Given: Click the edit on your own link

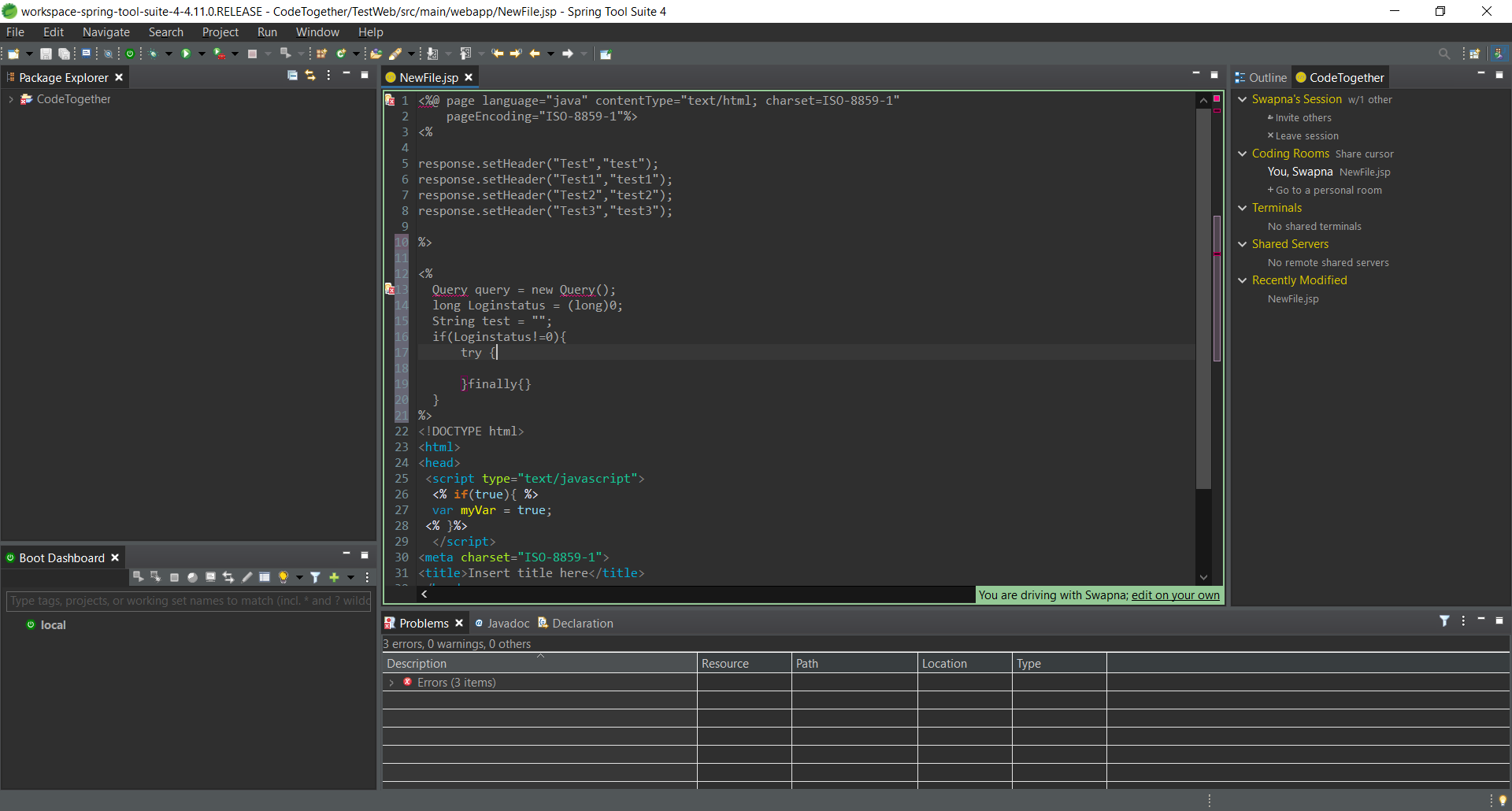Looking at the screenshot, I should click(1175, 596).
